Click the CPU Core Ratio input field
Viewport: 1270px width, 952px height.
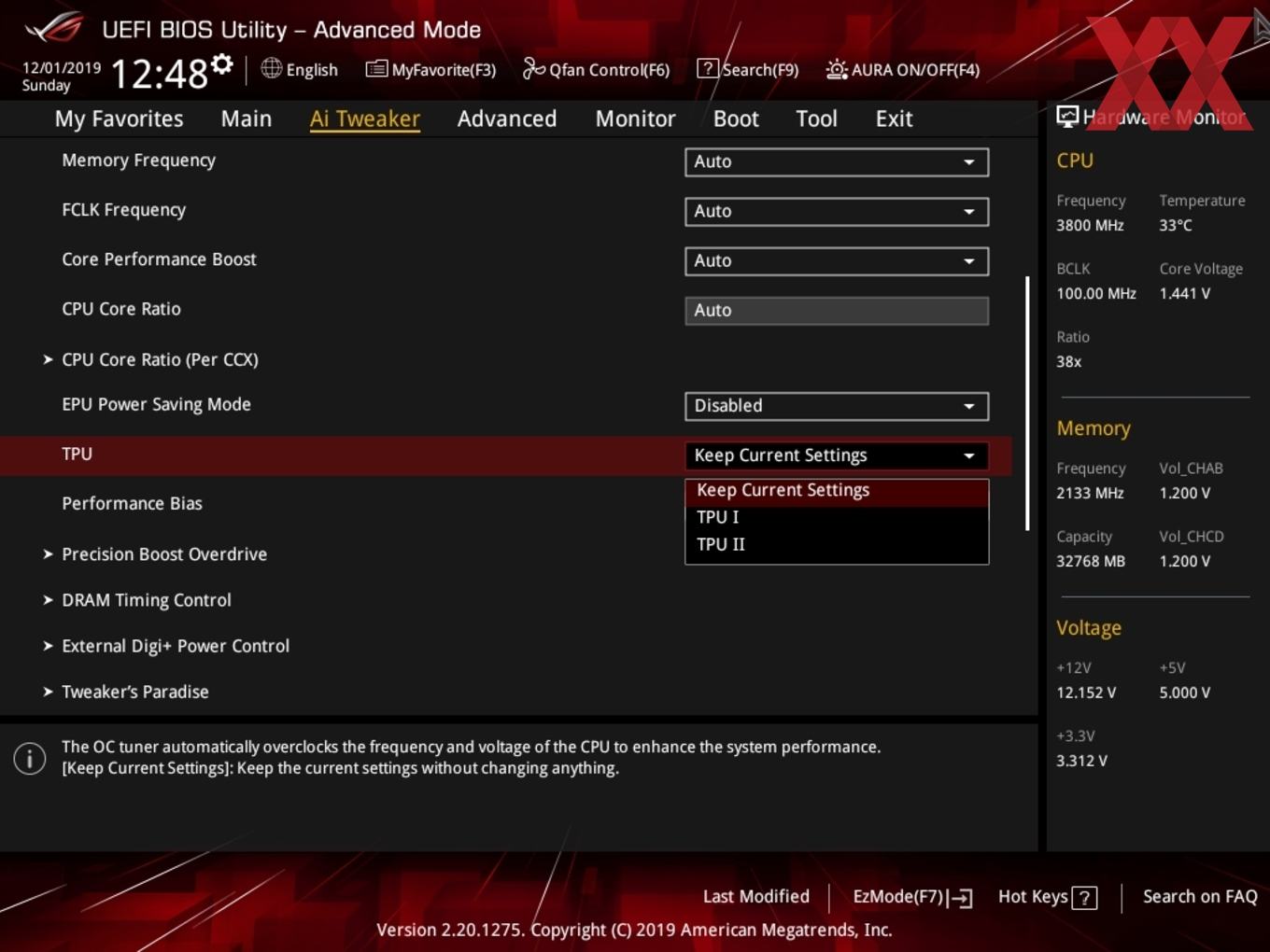[836, 311]
